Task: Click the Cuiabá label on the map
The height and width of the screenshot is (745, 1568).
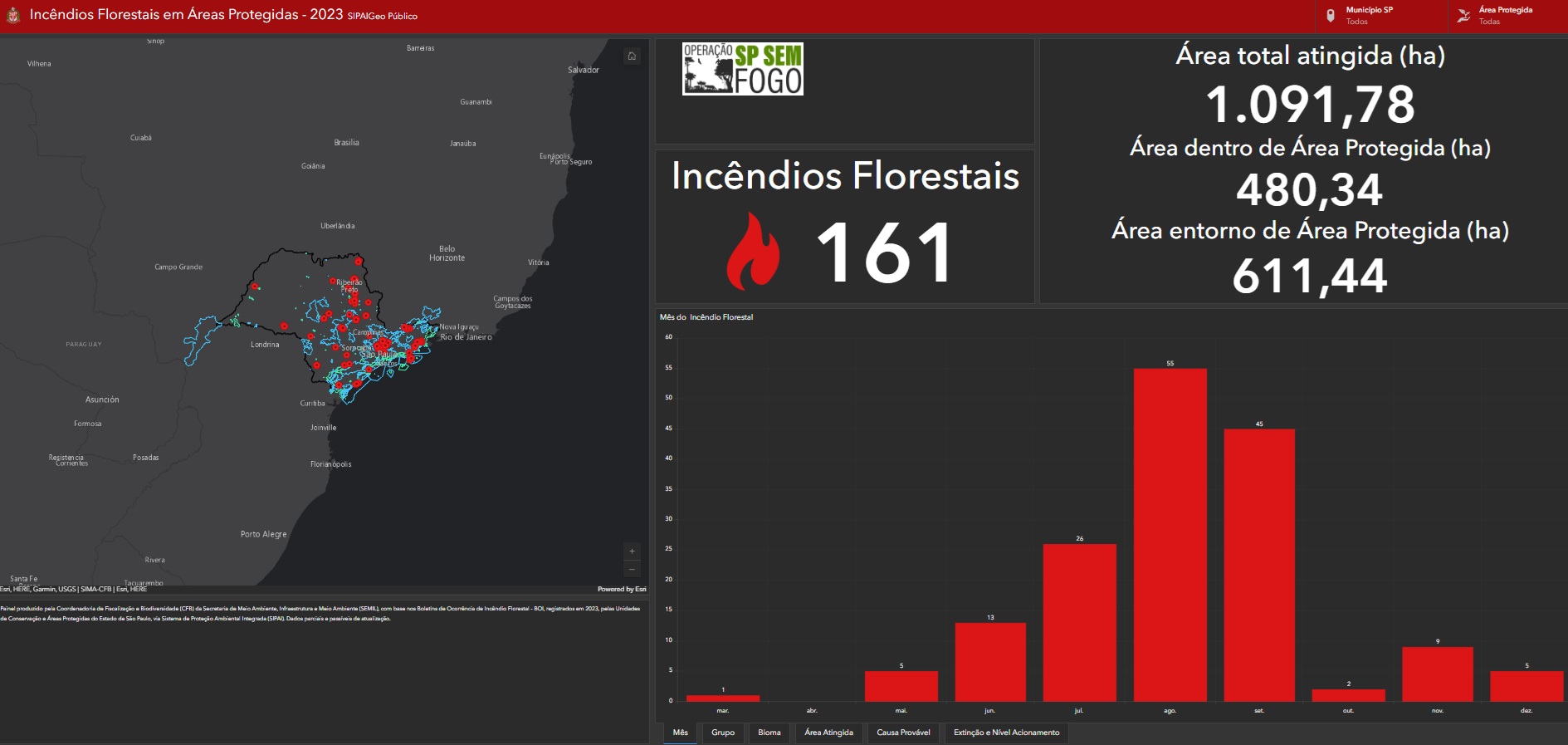Action: coord(141,138)
